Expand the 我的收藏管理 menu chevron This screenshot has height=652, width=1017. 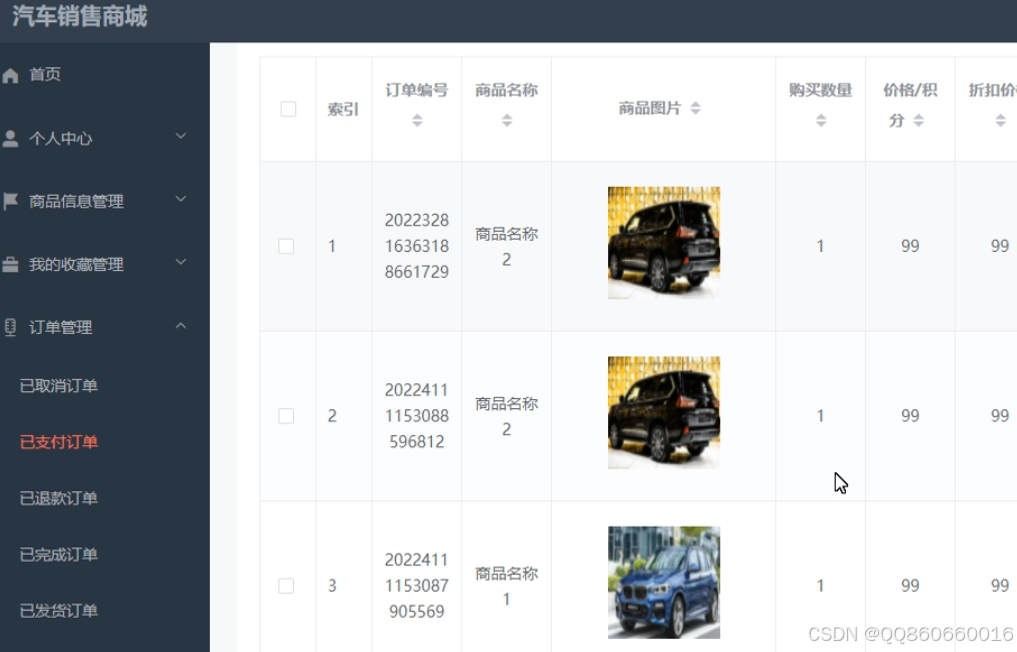(x=181, y=262)
